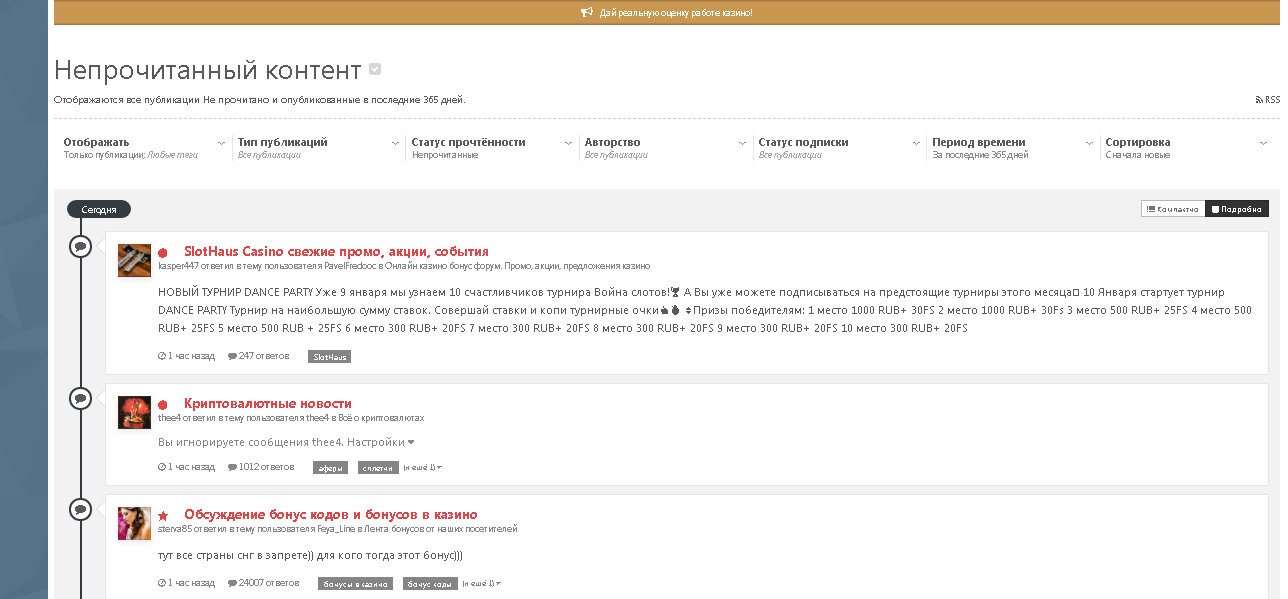Mark all content read via title checkbox
Screen dimensions: 1288x599
click(375, 70)
